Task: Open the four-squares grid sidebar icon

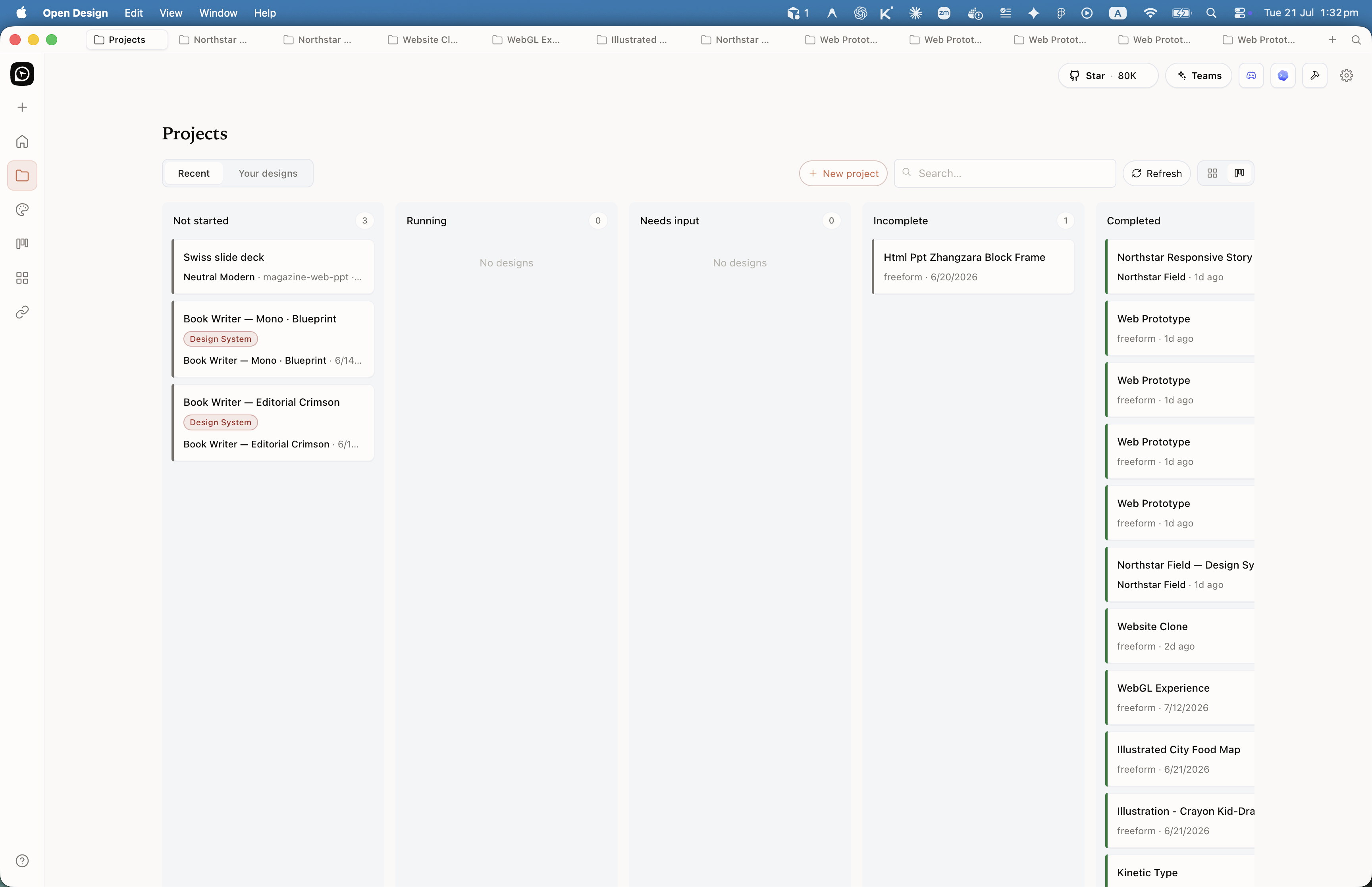Action: point(22,278)
